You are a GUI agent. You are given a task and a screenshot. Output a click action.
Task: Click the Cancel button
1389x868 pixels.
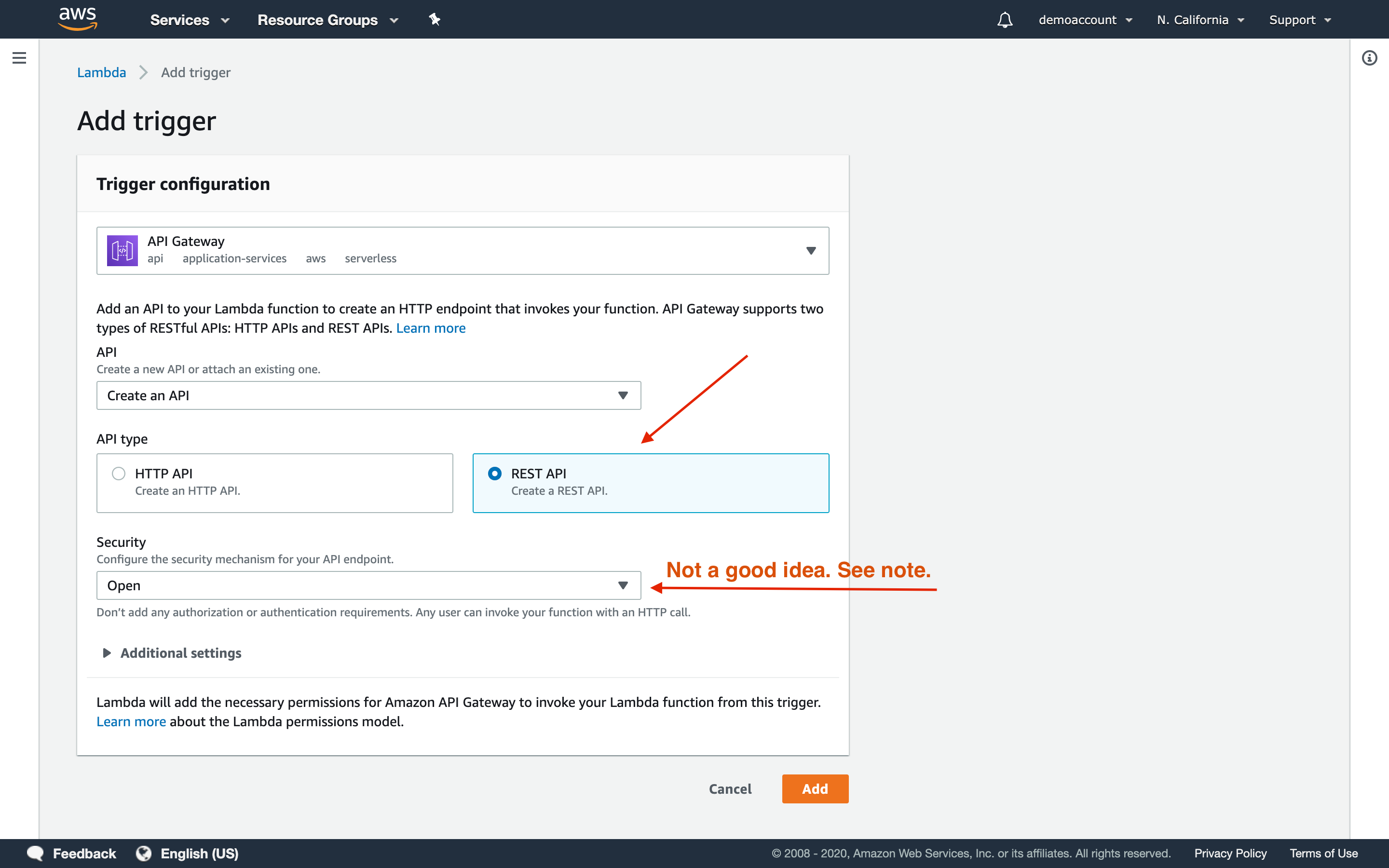click(730, 789)
